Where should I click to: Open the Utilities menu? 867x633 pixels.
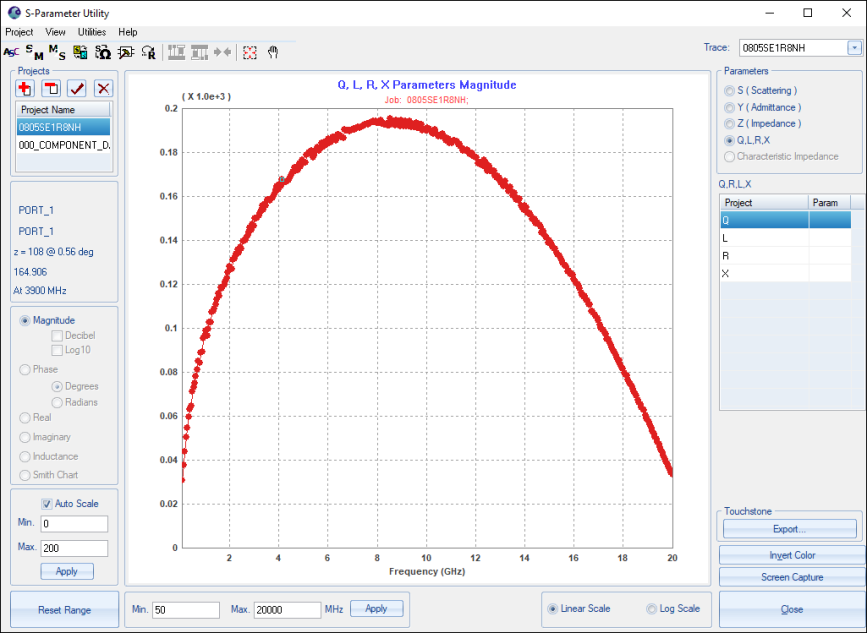(x=91, y=32)
